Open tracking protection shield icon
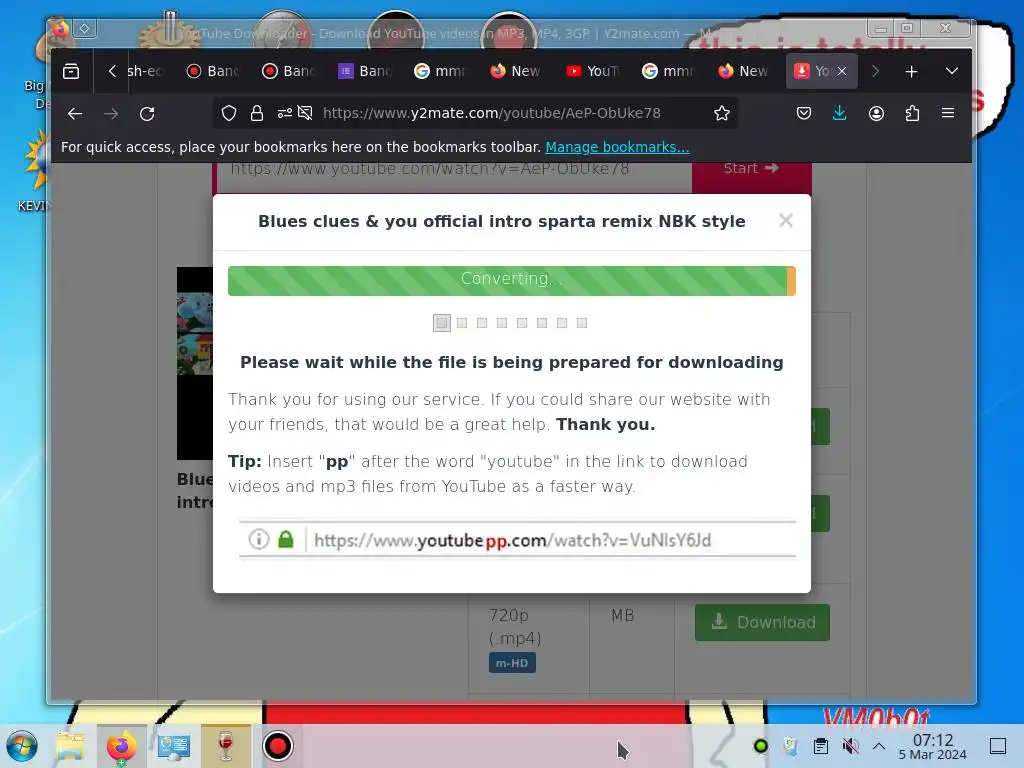 [229, 114]
